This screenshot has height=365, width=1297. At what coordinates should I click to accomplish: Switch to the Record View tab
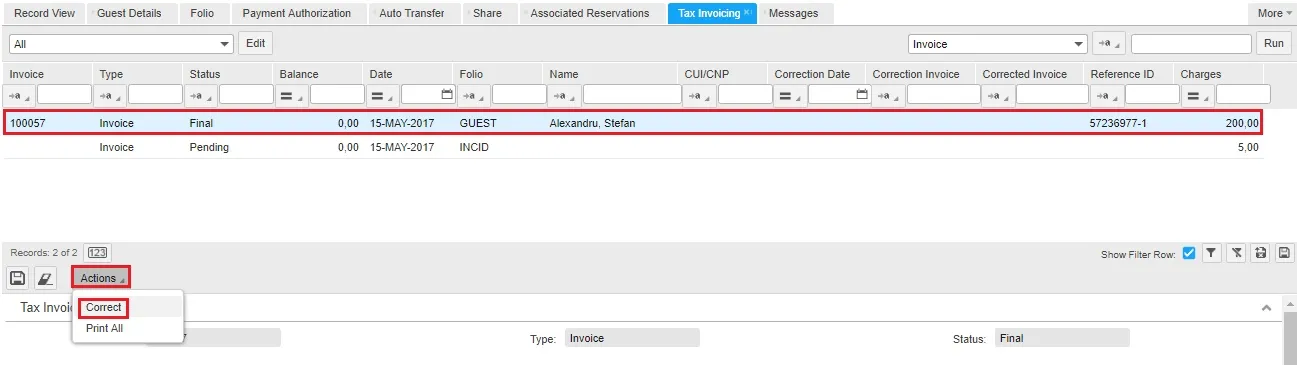[x=44, y=13]
